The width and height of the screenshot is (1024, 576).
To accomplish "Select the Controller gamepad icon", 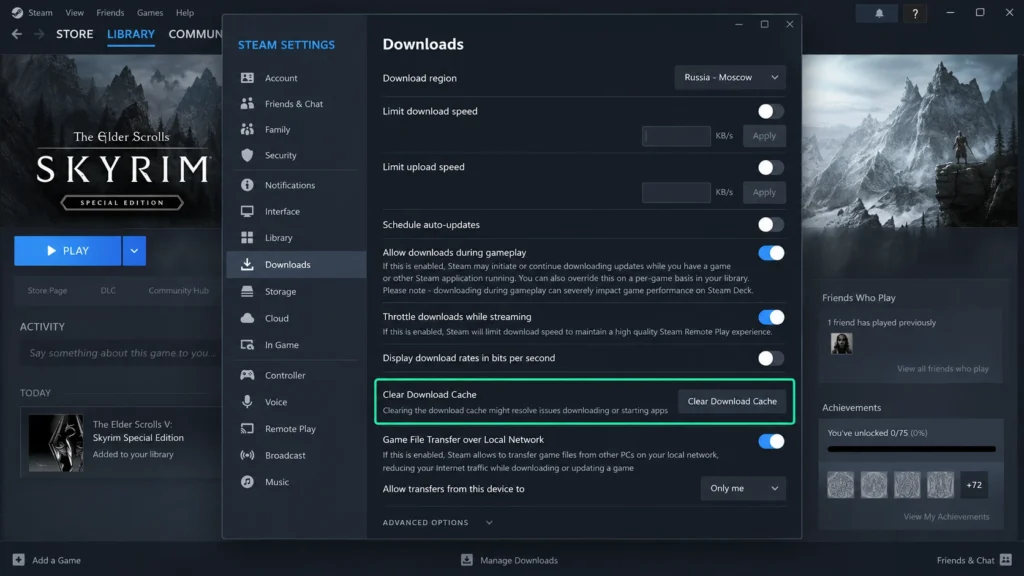I will [247, 375].
